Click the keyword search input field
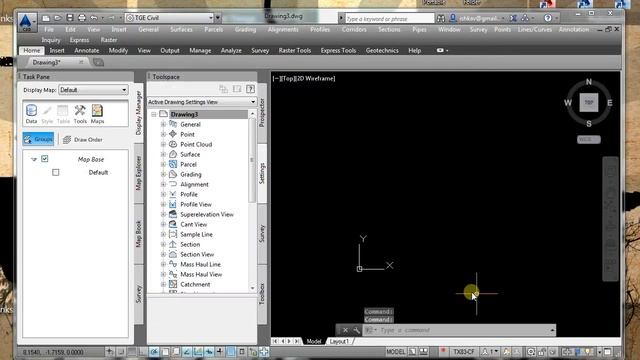The image size is (640, 360). click(389, 18)
